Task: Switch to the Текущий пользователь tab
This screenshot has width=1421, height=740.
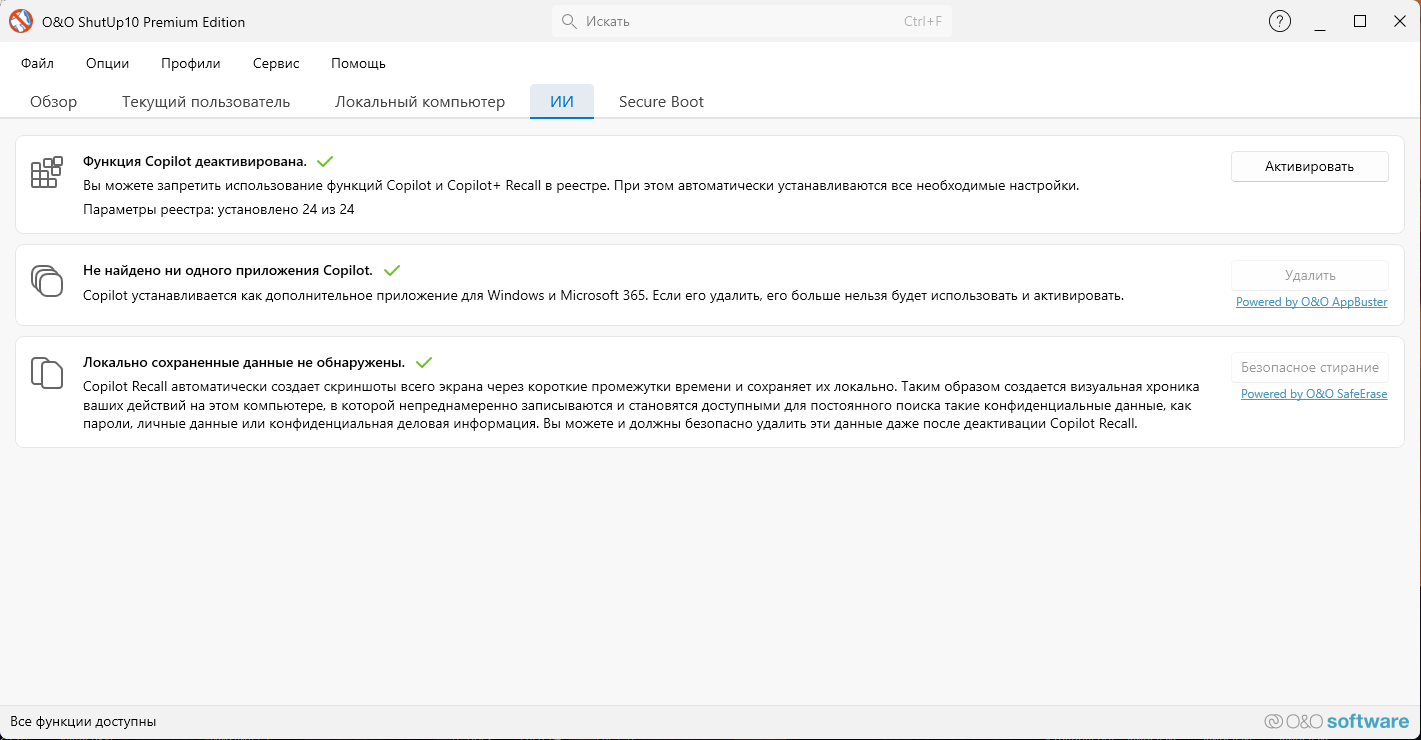Action: [x=206, y=102]
